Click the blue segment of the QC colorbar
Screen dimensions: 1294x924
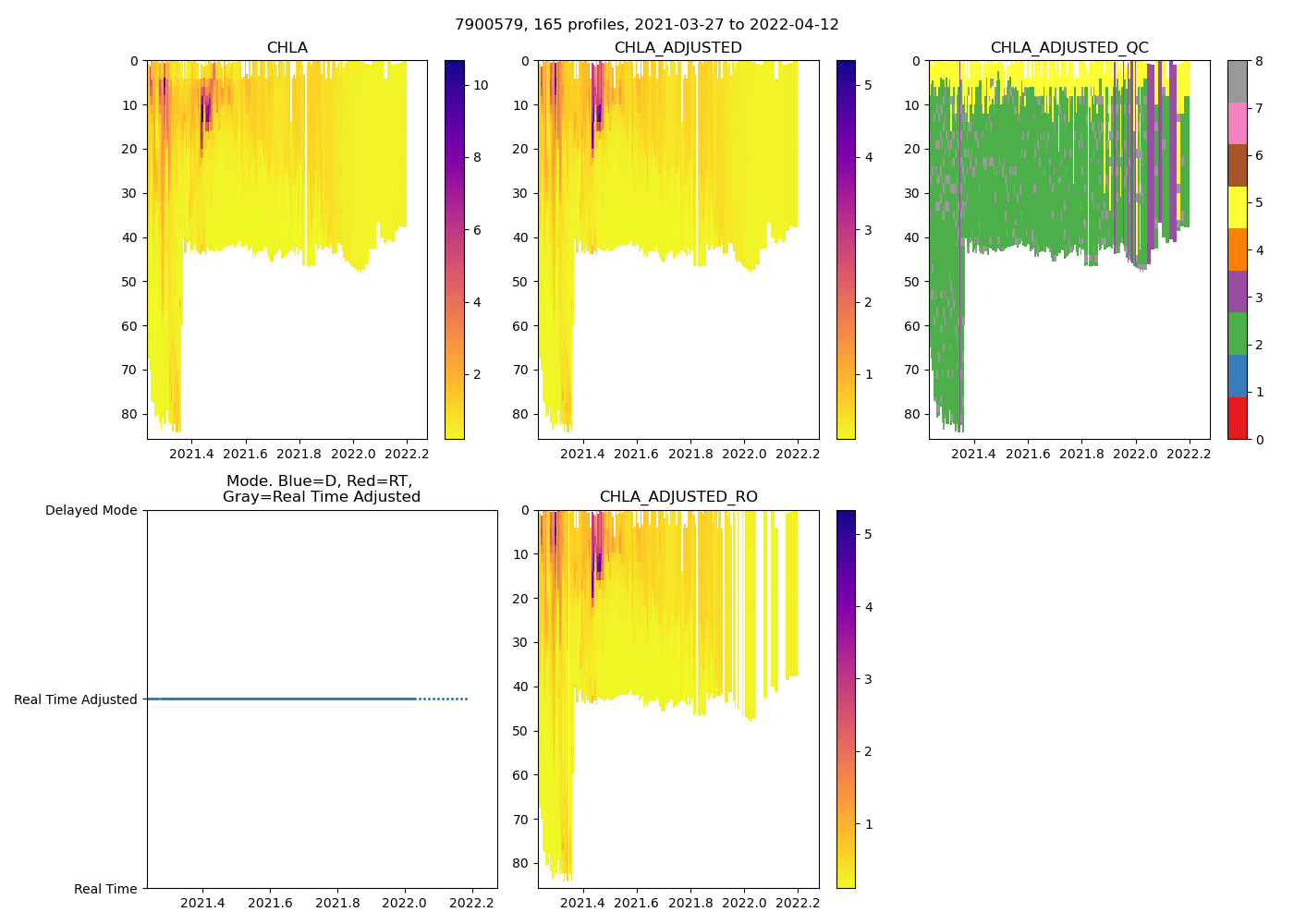click(x=1237, y=376)
